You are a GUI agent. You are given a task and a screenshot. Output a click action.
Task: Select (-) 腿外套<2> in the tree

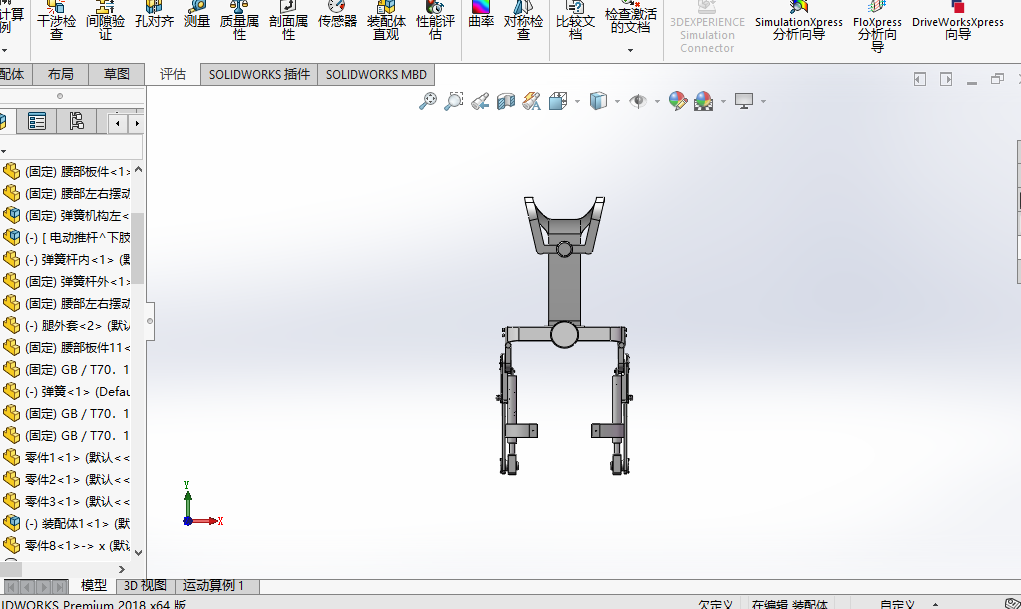coord(66,326)
